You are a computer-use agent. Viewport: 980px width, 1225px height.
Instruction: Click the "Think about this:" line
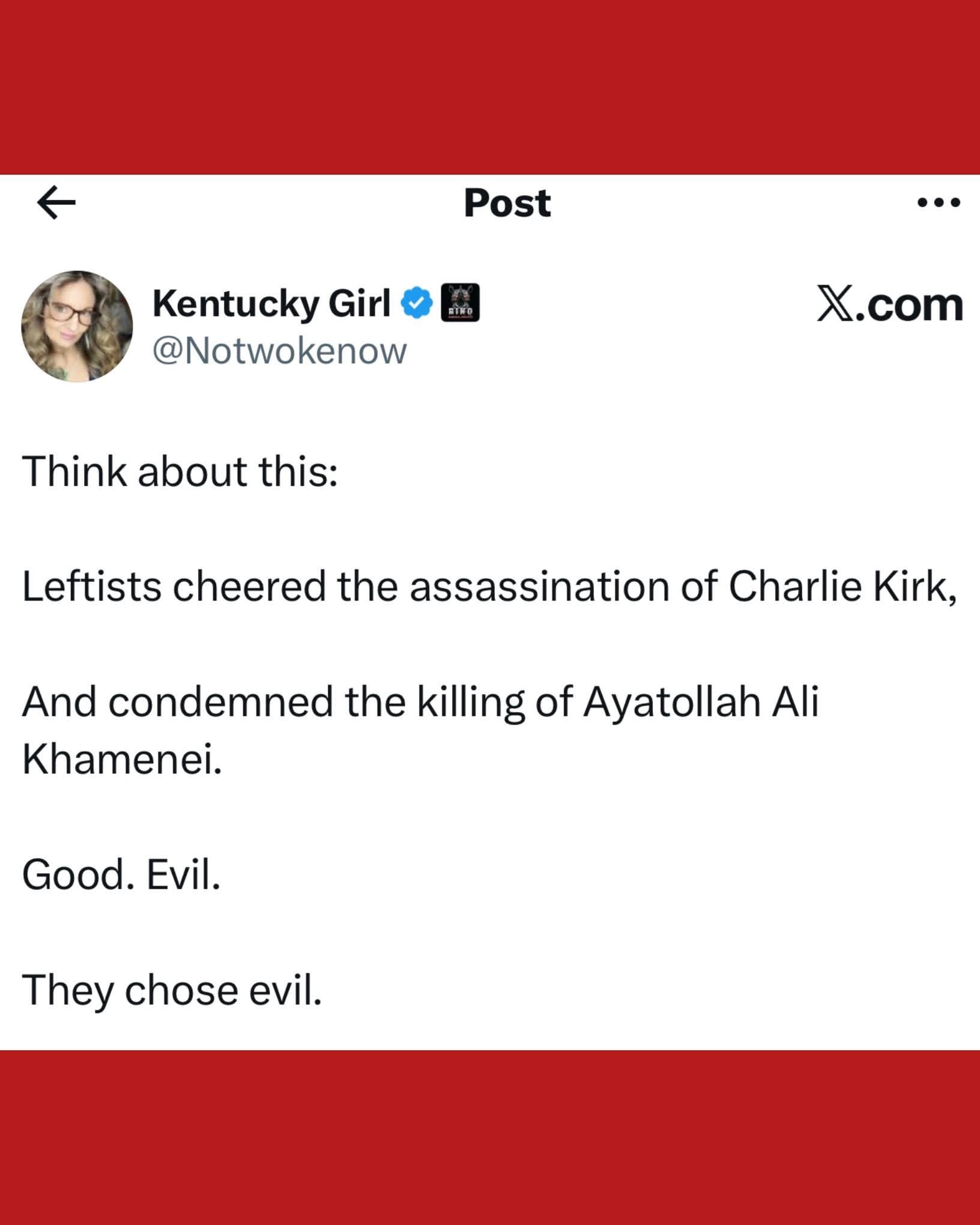coord(180,471)
